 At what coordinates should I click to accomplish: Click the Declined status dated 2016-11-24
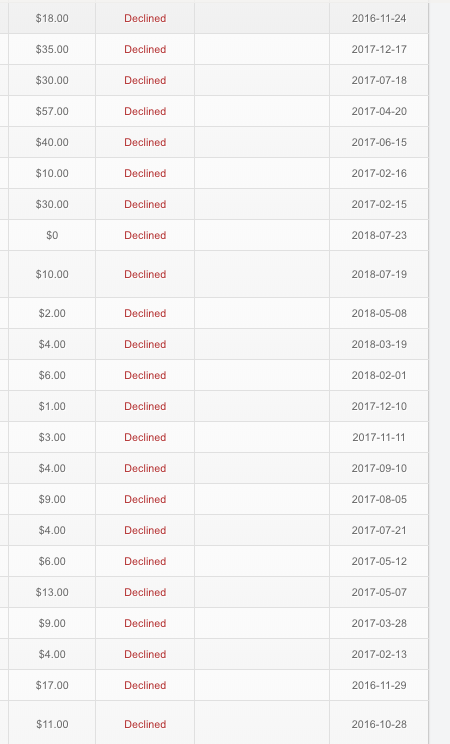pyautogui.click(x=145, y=19)
